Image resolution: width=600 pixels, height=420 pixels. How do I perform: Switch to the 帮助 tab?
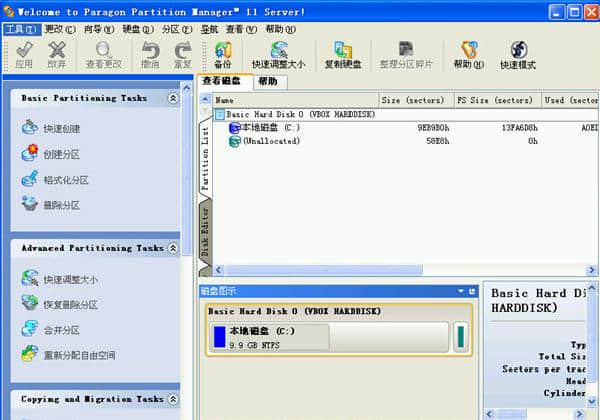pyautogui.click(x=267, y=81)
